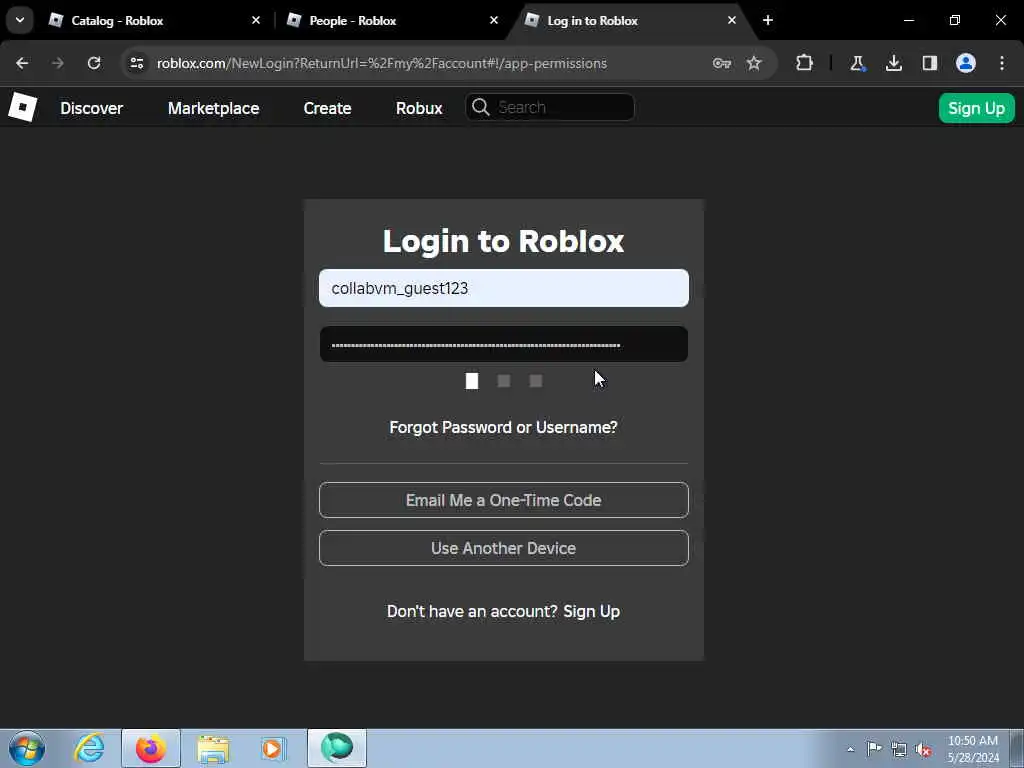Click Forgot Password or Username link
The height and width of the screenshot is (768, 1024).
504,427
